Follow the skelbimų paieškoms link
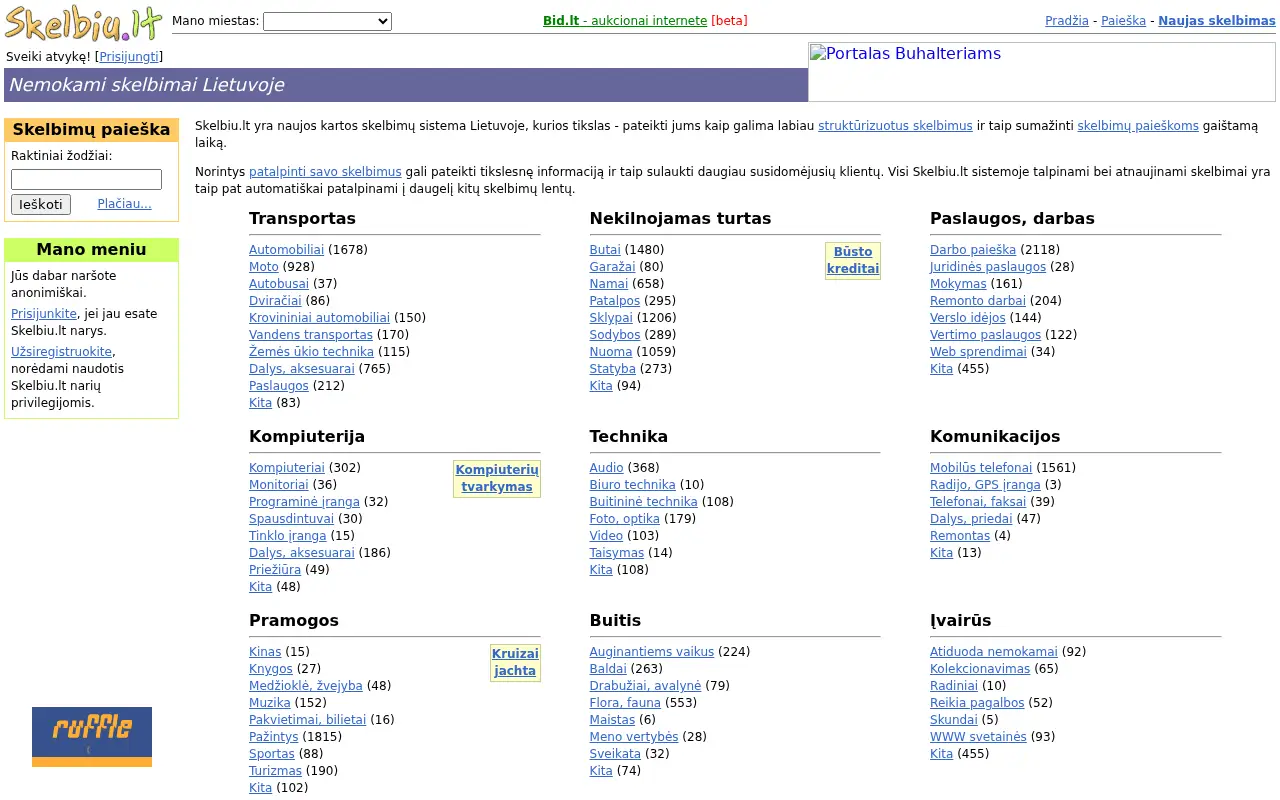This screenshot has width=1280, height=800. (x=1138, y=126)
